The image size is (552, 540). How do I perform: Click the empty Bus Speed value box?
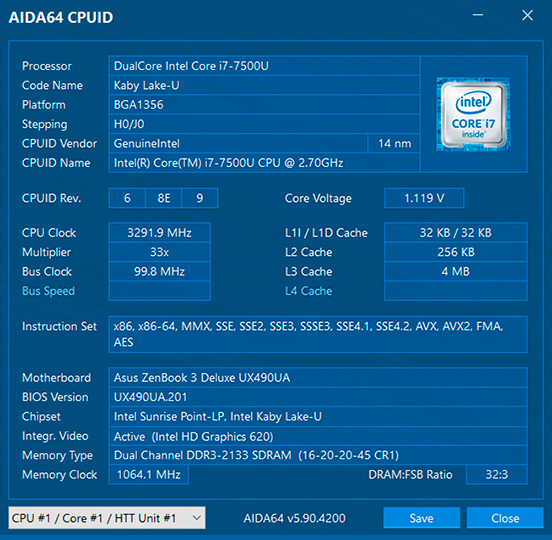(159, 291)
